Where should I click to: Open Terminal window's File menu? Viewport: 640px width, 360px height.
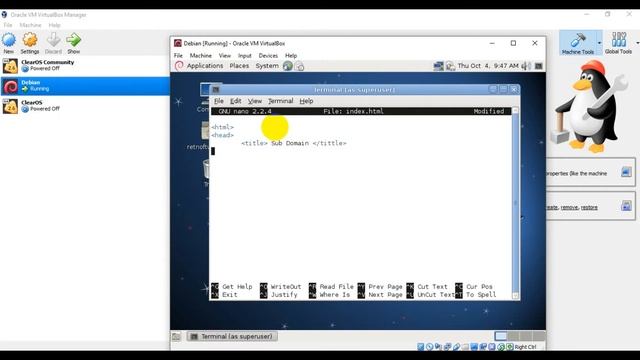(219, 101)
